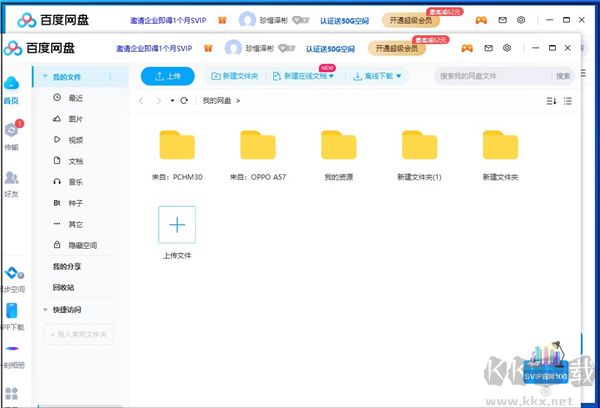Click the sort order icon above the folders

pyautogui.click(x=551, y=101)
